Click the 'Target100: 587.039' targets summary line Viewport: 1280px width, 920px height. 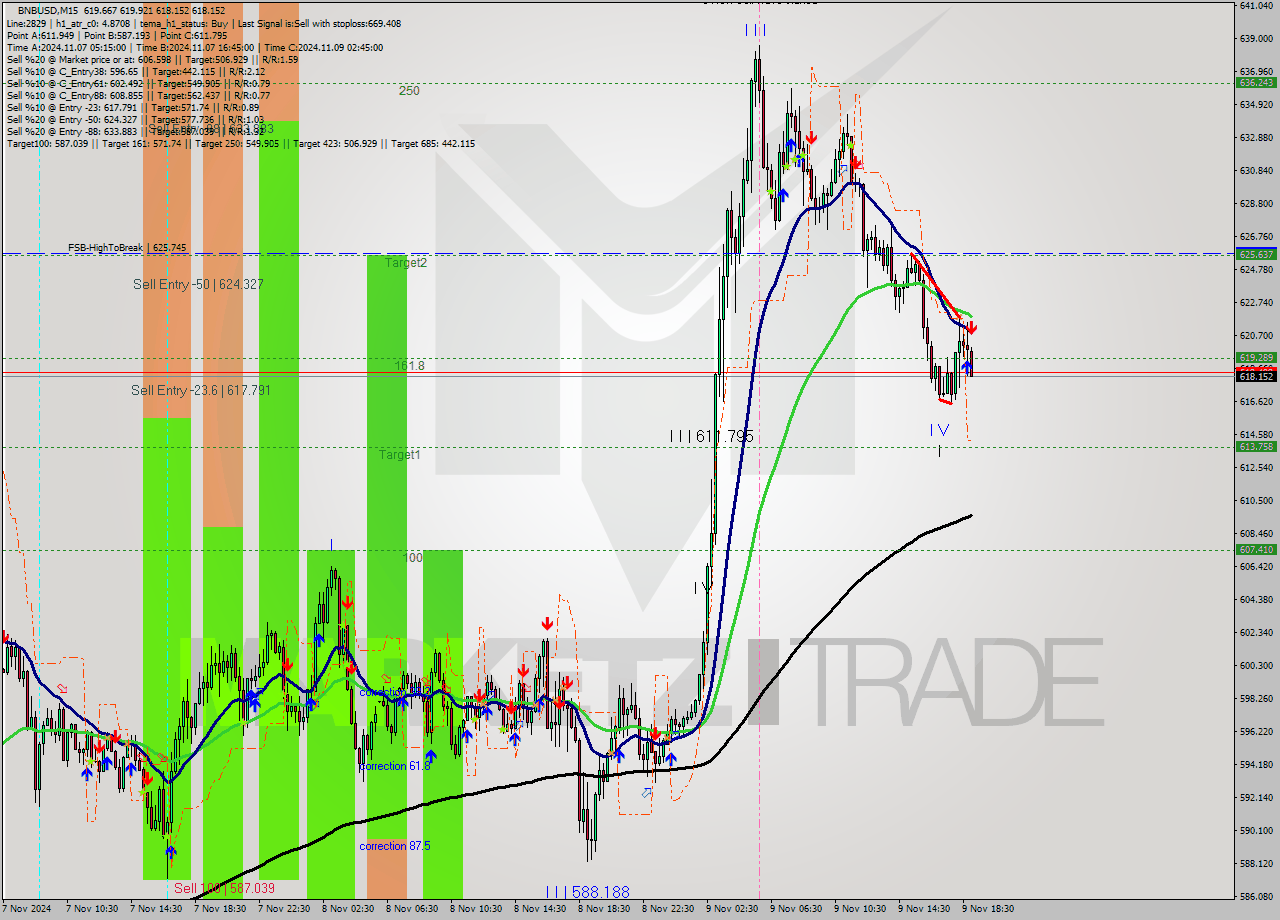click(240, 143)
